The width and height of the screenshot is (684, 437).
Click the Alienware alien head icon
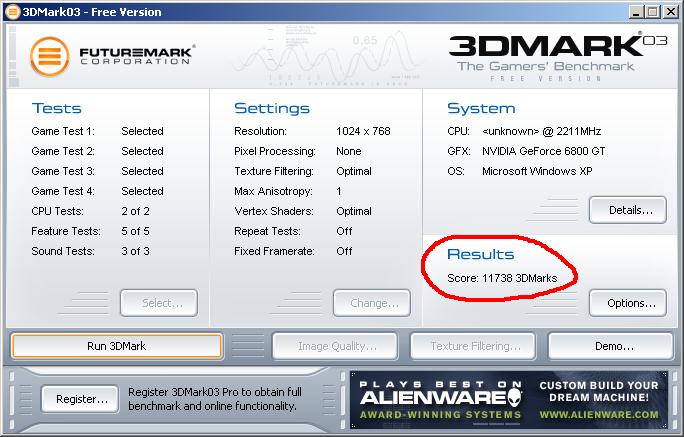point(518,399)
